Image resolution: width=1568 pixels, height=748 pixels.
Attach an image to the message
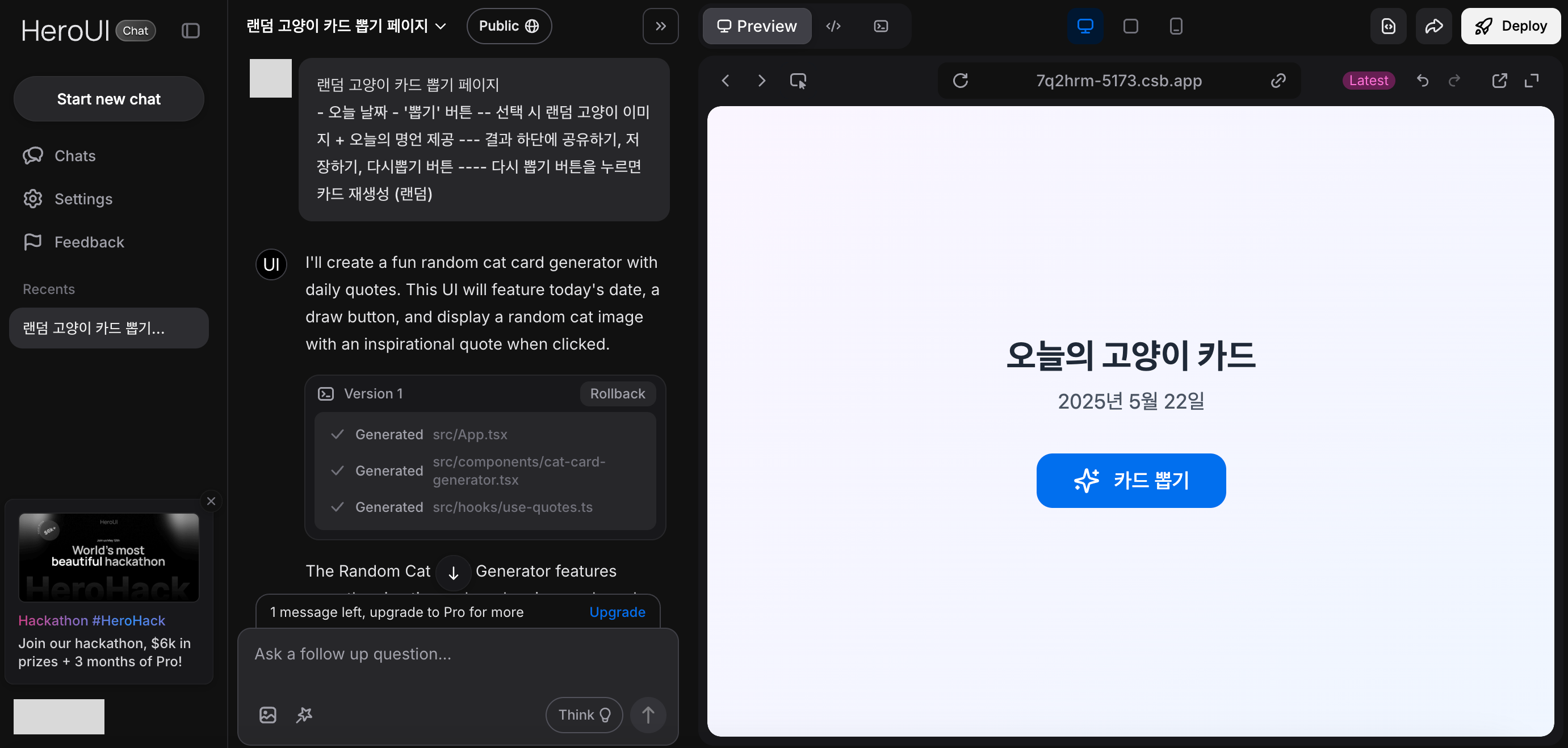pyautogui.click(x=268, y=715)
